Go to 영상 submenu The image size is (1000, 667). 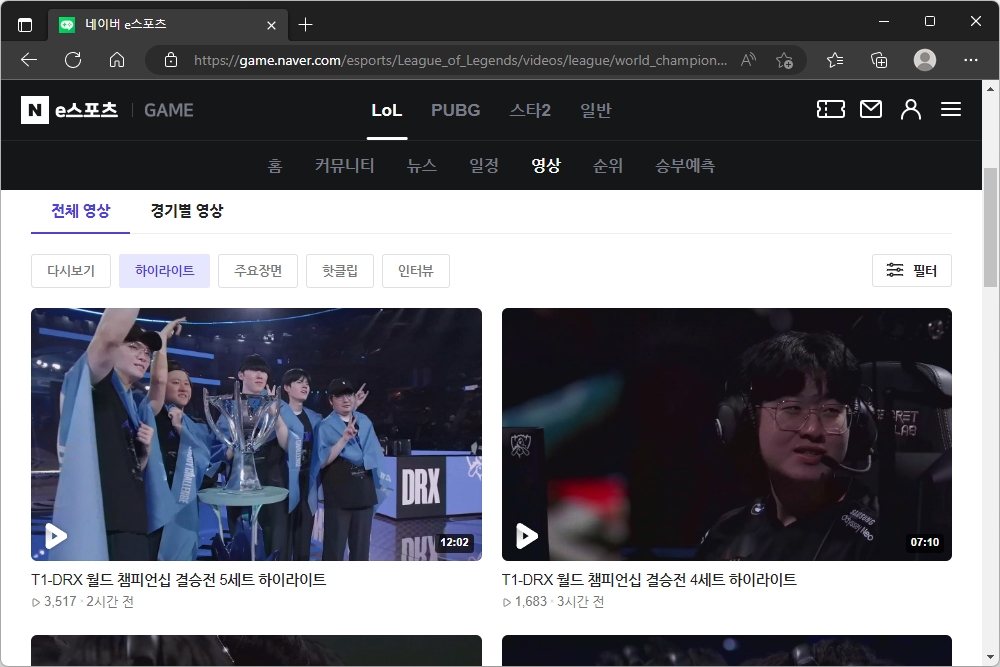point(546,165)
